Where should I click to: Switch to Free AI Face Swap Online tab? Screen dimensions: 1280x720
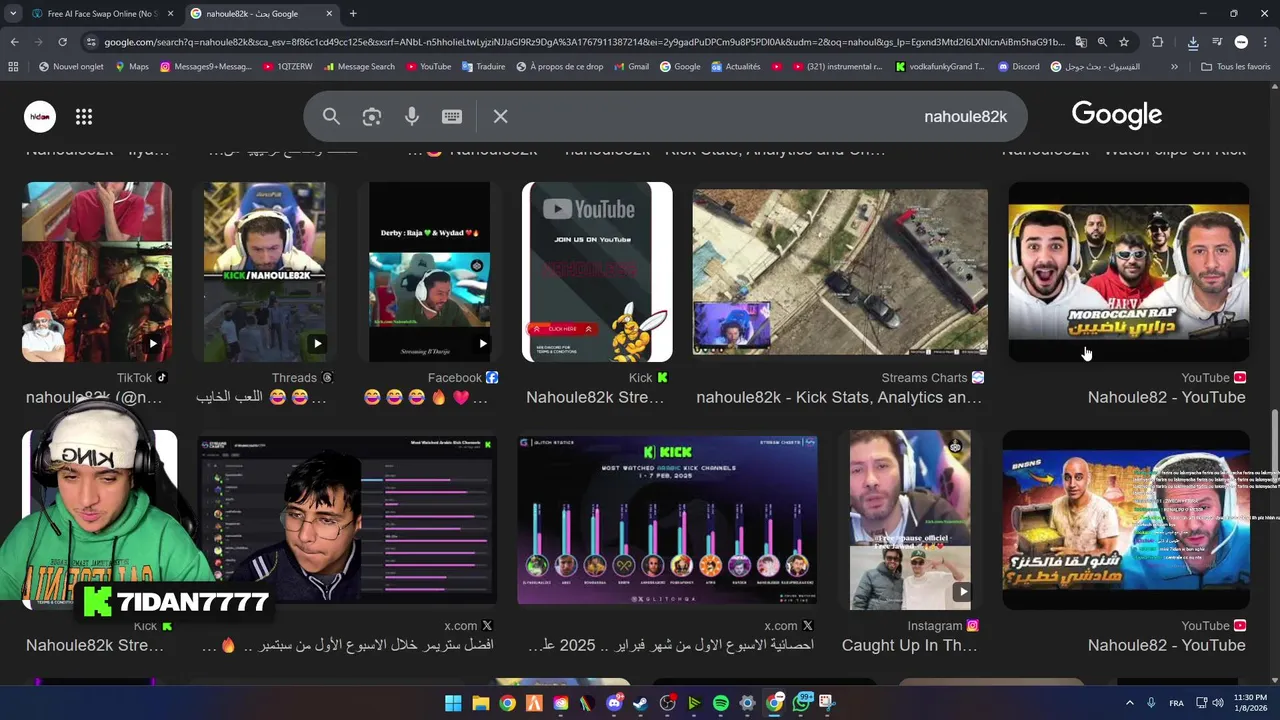[100, 13]
